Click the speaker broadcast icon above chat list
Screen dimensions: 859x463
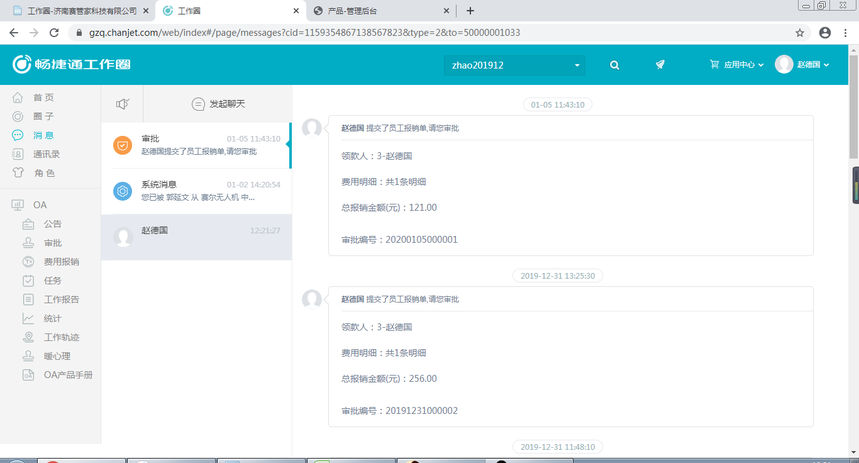point(122,104)
